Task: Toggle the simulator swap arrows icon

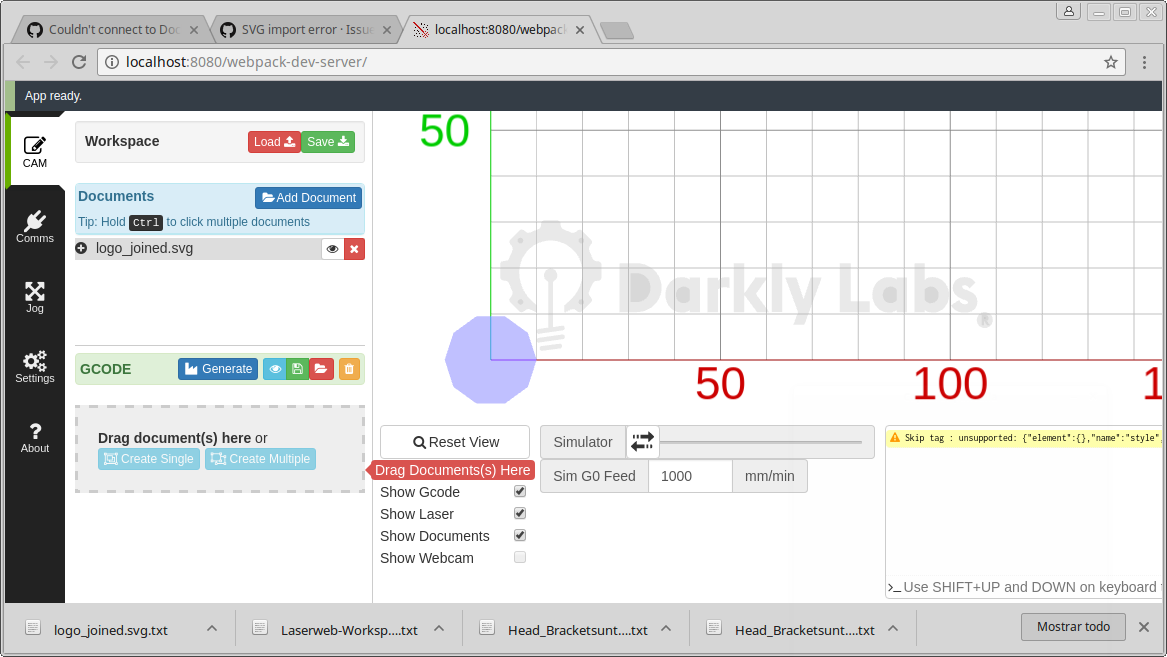Action: (642, 441)
